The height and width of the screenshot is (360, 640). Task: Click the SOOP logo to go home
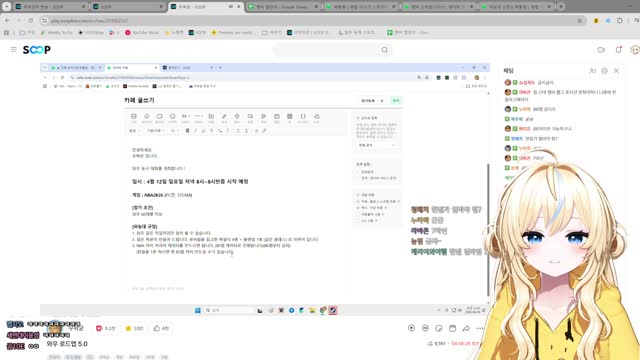click(37, 50)
